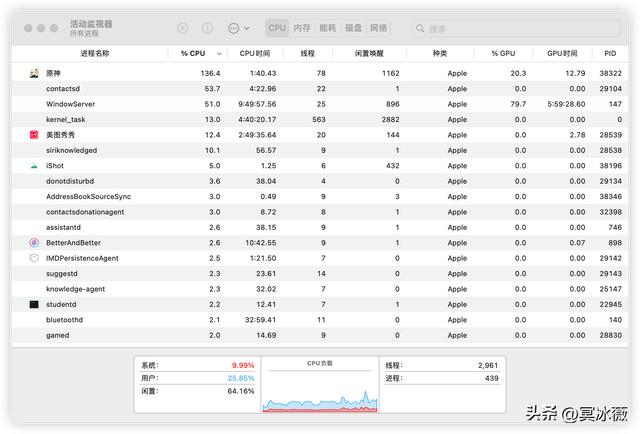Image resolution: width=640 pixels, height=434 pixels.
Task: Sort by CPU 时间 column header
Action: point(255,53)
